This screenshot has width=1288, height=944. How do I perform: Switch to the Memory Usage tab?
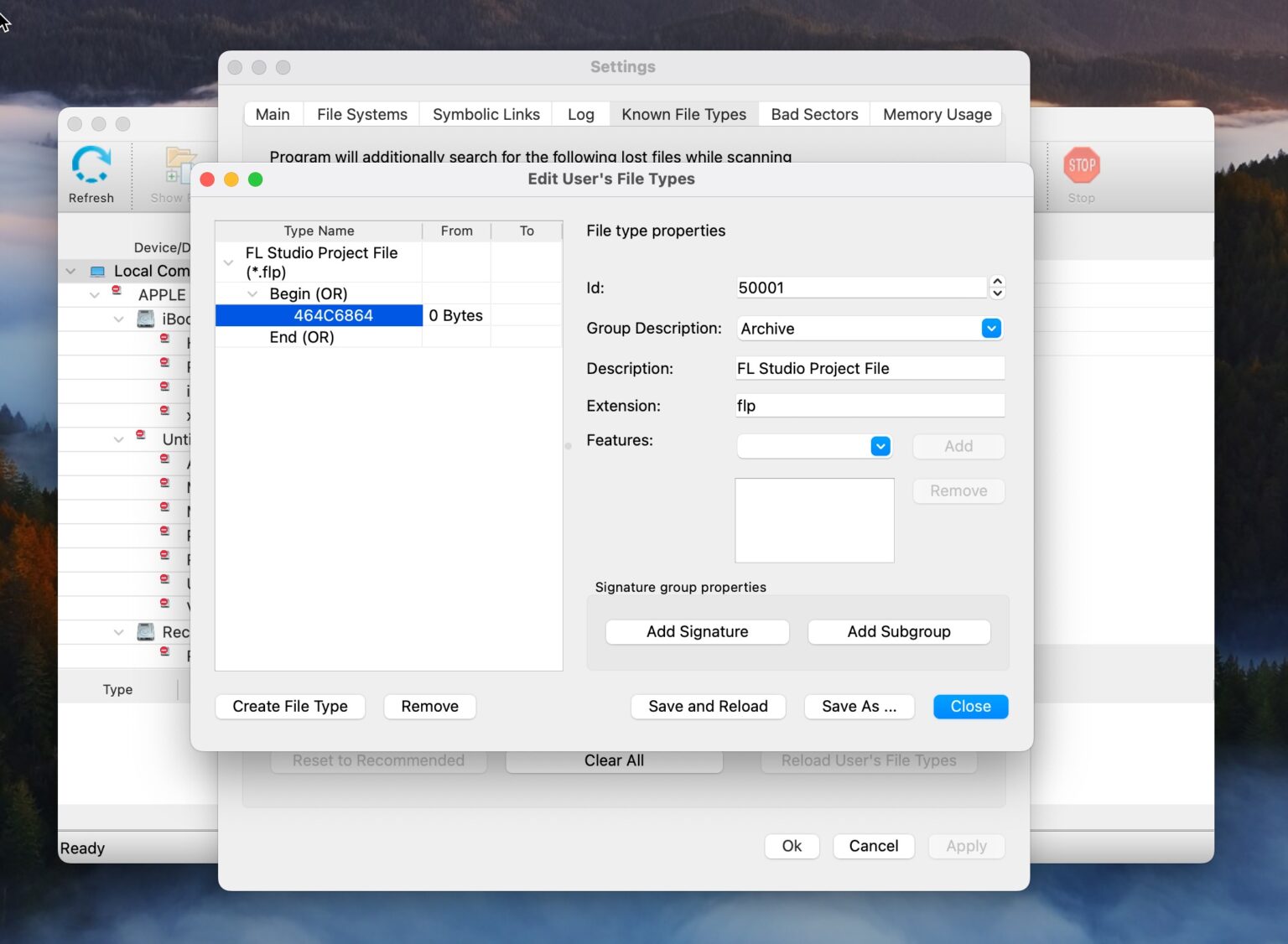937,114
